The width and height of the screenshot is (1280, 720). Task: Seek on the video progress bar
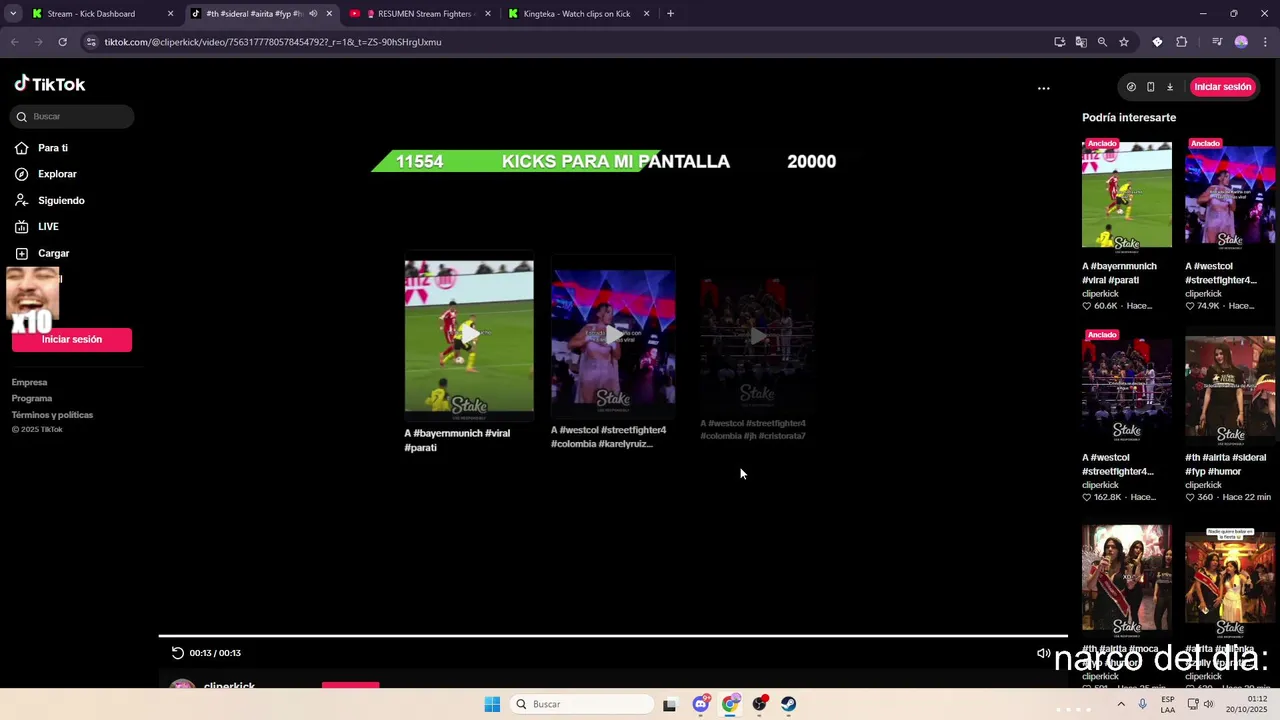tap(612, 636)
